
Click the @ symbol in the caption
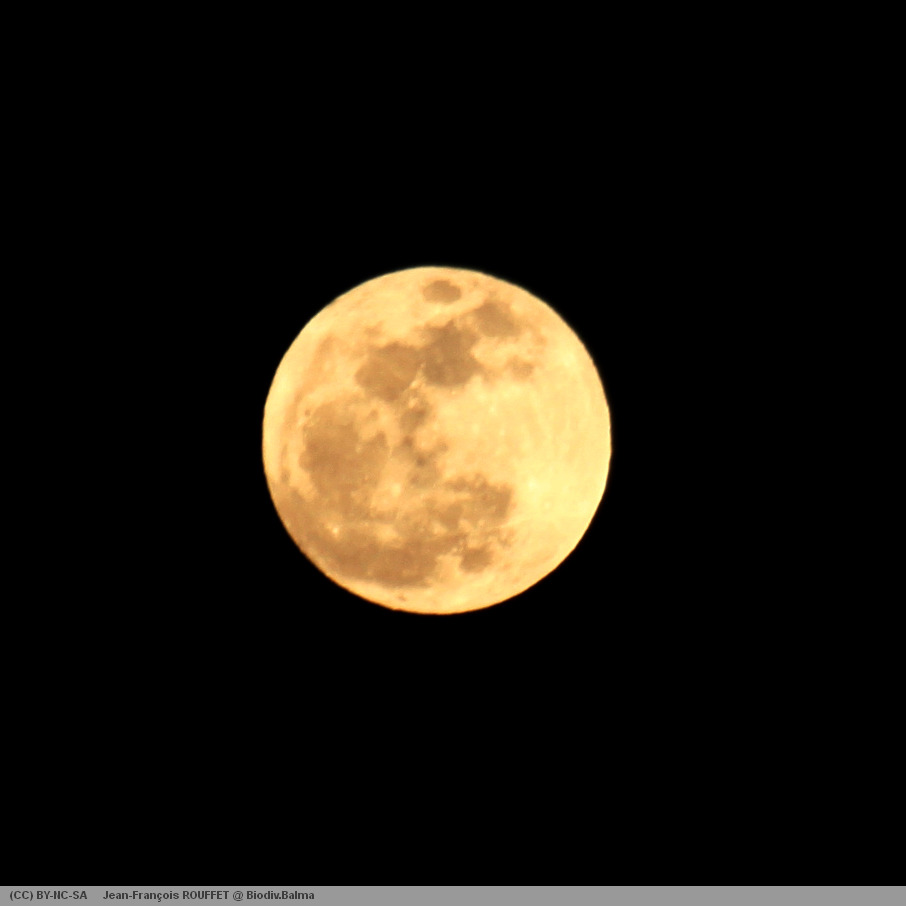(x=238, y=895)
